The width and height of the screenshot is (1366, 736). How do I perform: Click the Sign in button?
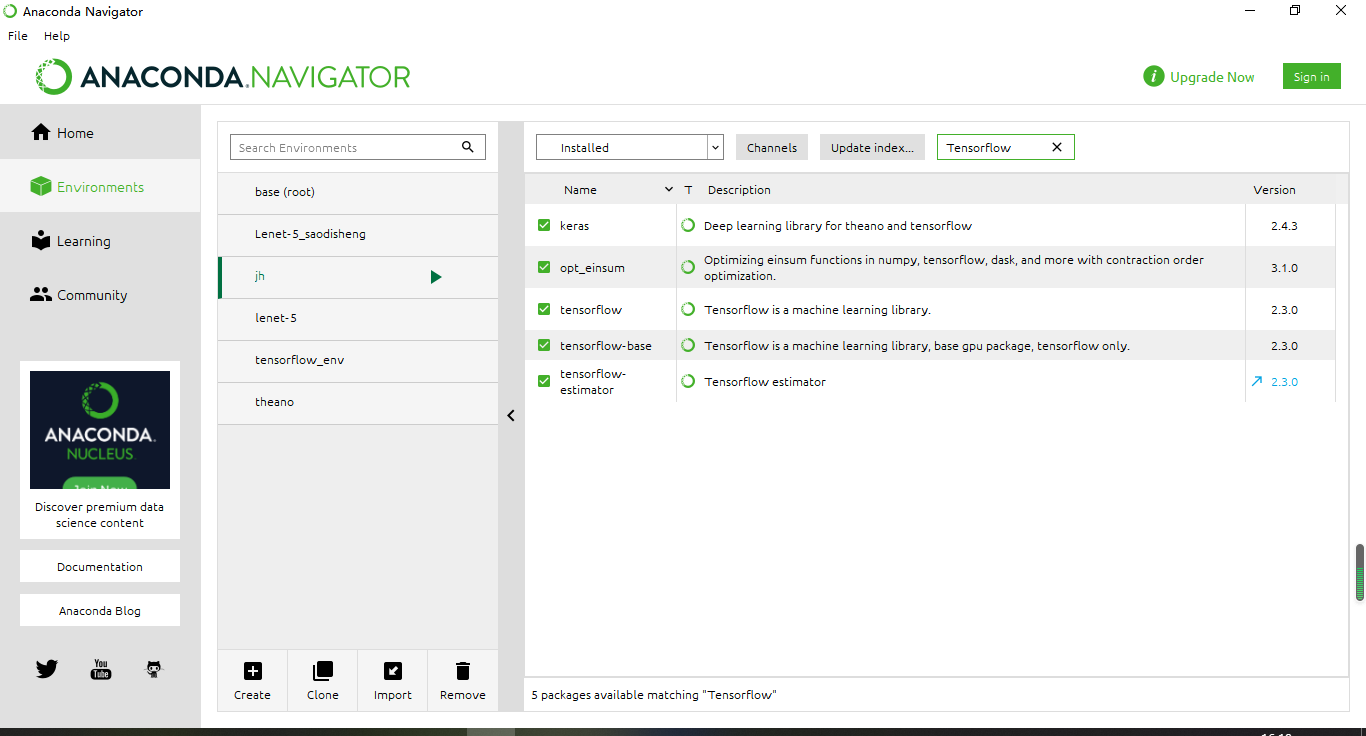pyautogui.click(x=1311, y=76)
